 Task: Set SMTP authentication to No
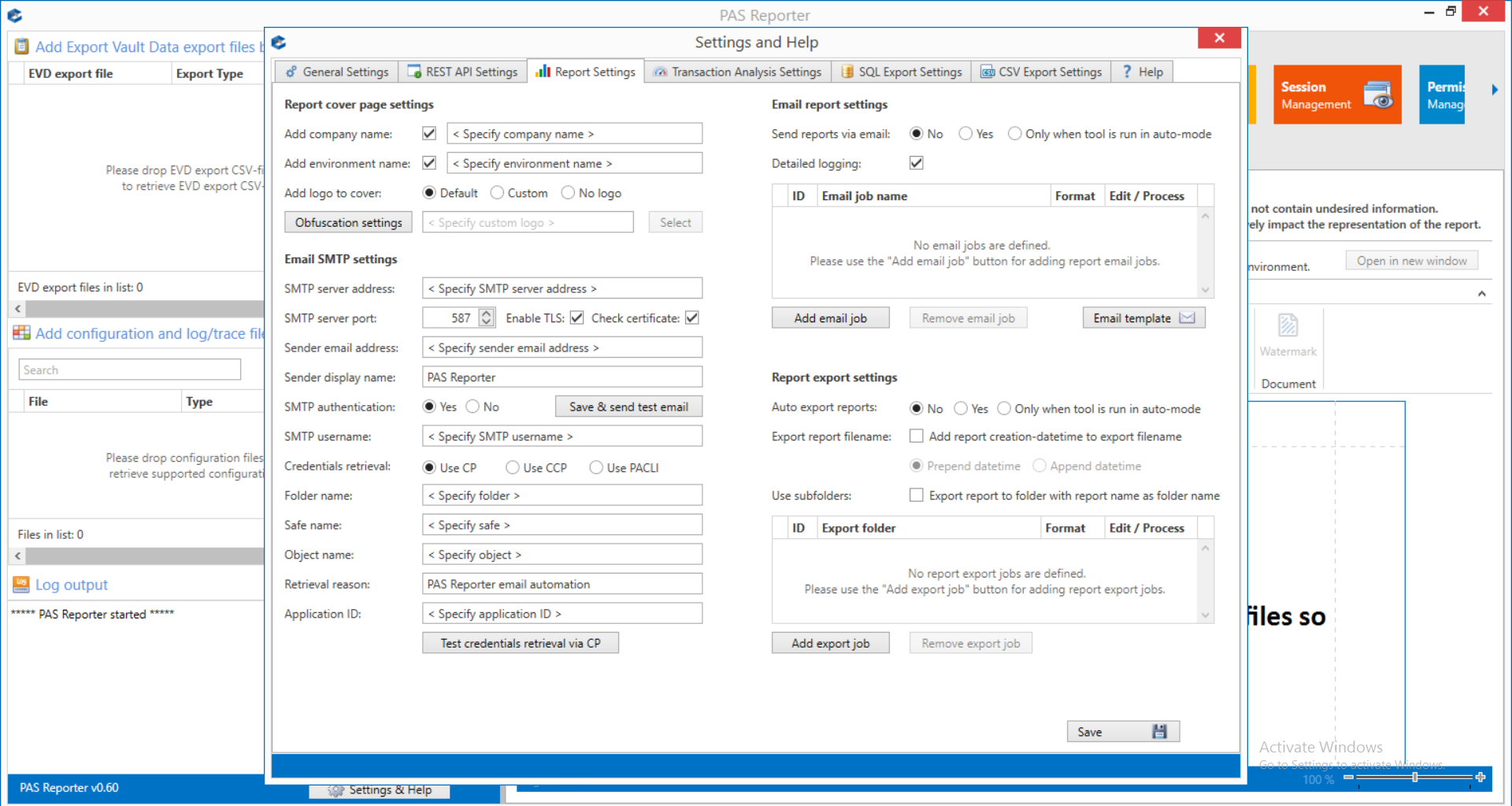click(x=472, y=407)
